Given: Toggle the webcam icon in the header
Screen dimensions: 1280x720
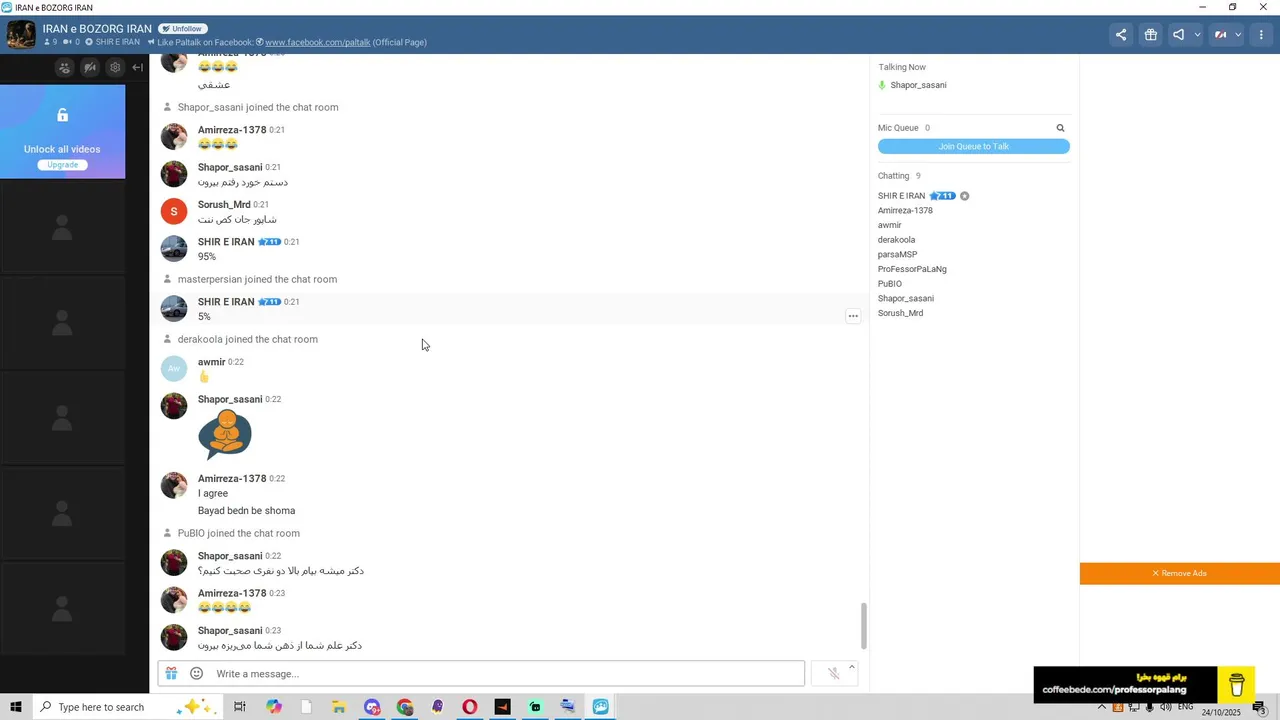Looking at the screenshot, I should coord(1221,35).
